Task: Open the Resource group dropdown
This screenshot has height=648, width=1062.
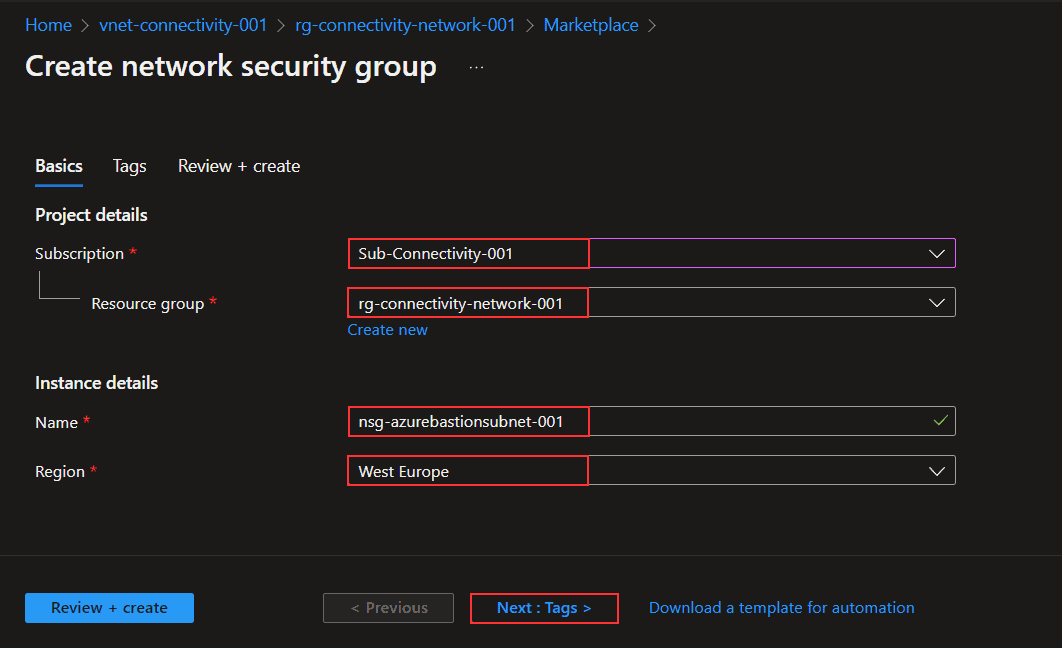Action: coord(937,301)
